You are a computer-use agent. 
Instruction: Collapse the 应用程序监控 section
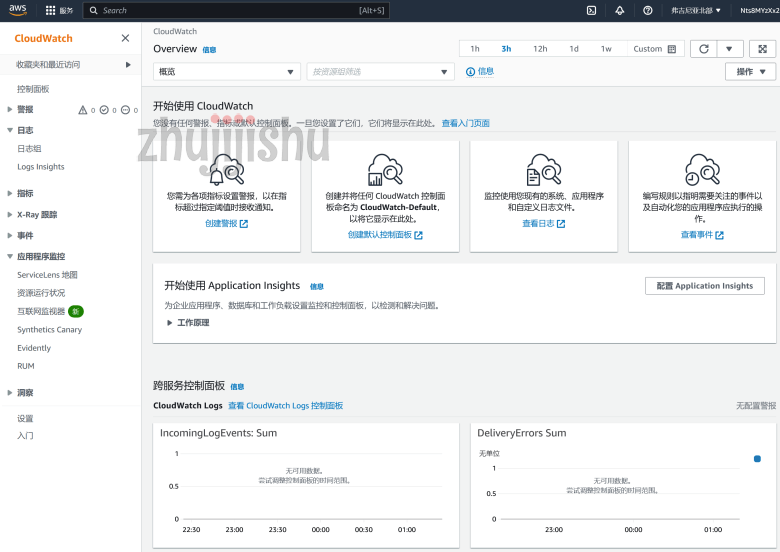pyautogui.click(x=9, y=257)
